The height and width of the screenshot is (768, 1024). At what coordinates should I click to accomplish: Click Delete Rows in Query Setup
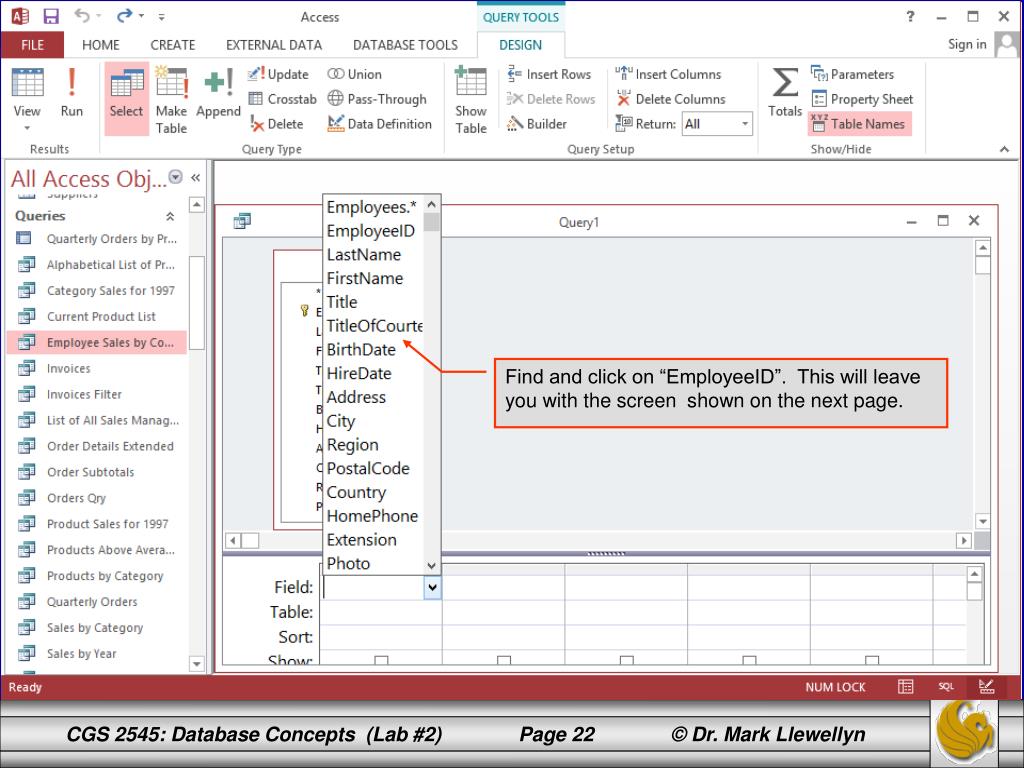551,99
